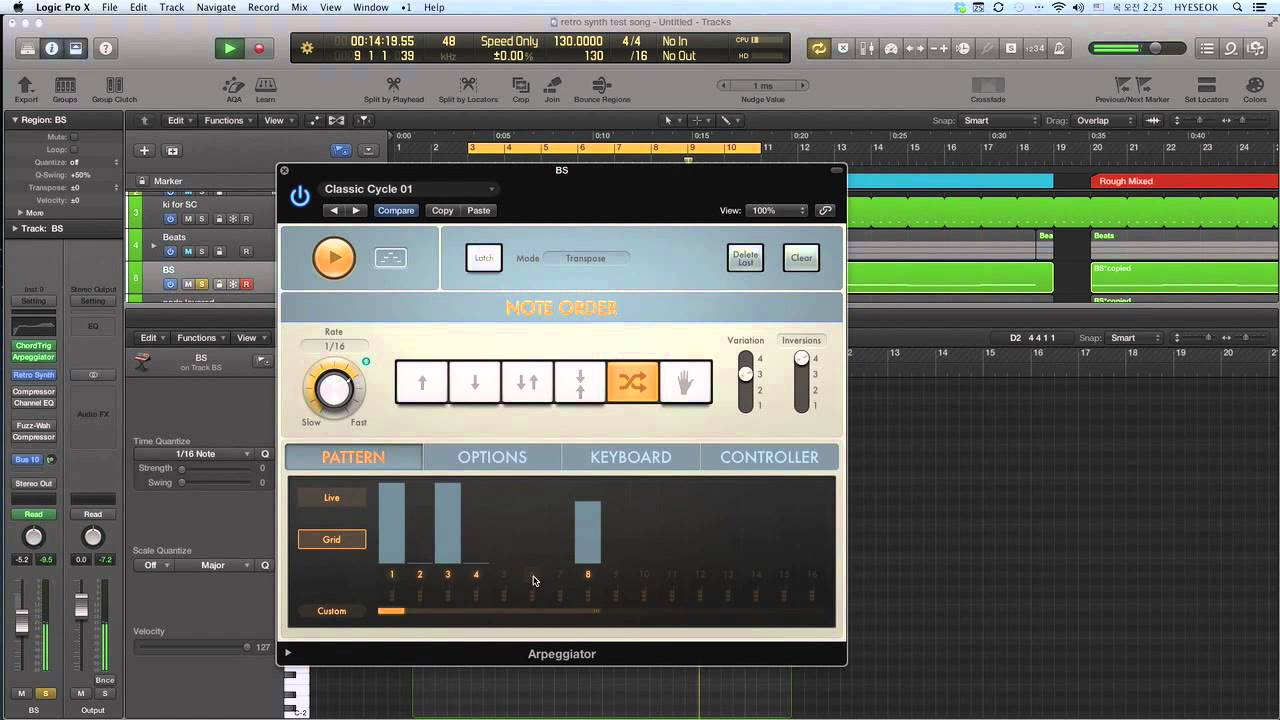1280x720 pixels.
Task: Open the Library panel icon
Action: coord(27,48)
